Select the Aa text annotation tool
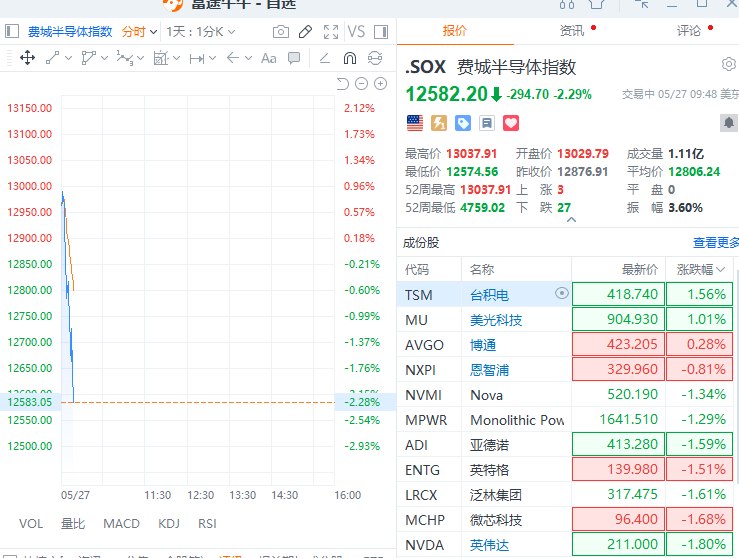The width and height of the screenshot is (739, 558). (269, 58)
